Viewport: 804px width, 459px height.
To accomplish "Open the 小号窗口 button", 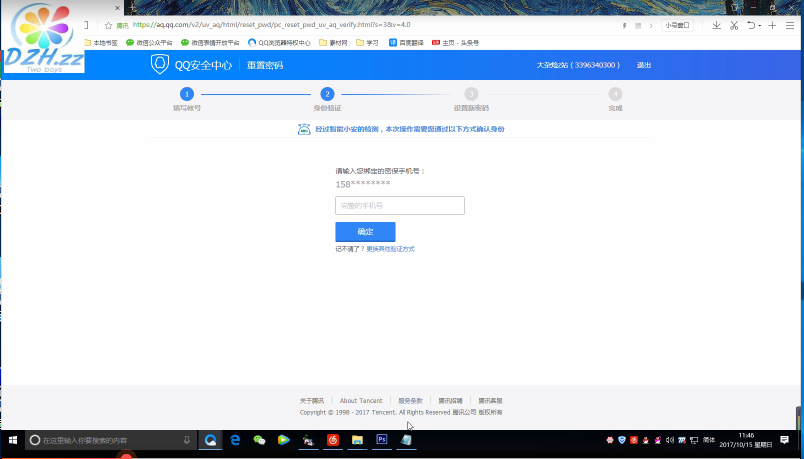I will (677, 25).
